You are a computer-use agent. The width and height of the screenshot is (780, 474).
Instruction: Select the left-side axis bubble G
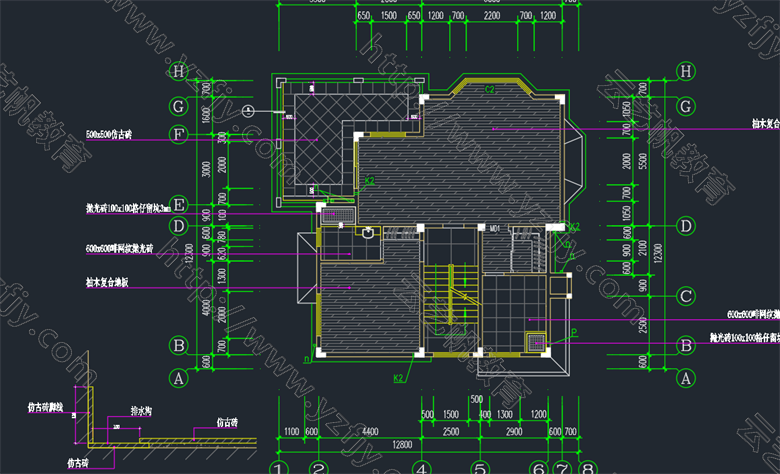click(179, 106)
